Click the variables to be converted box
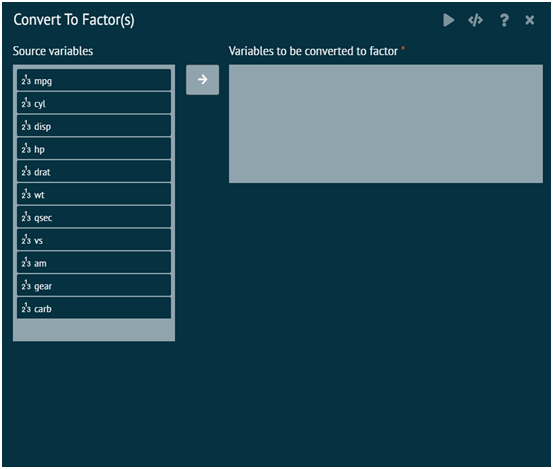 [x=386, y=124]
